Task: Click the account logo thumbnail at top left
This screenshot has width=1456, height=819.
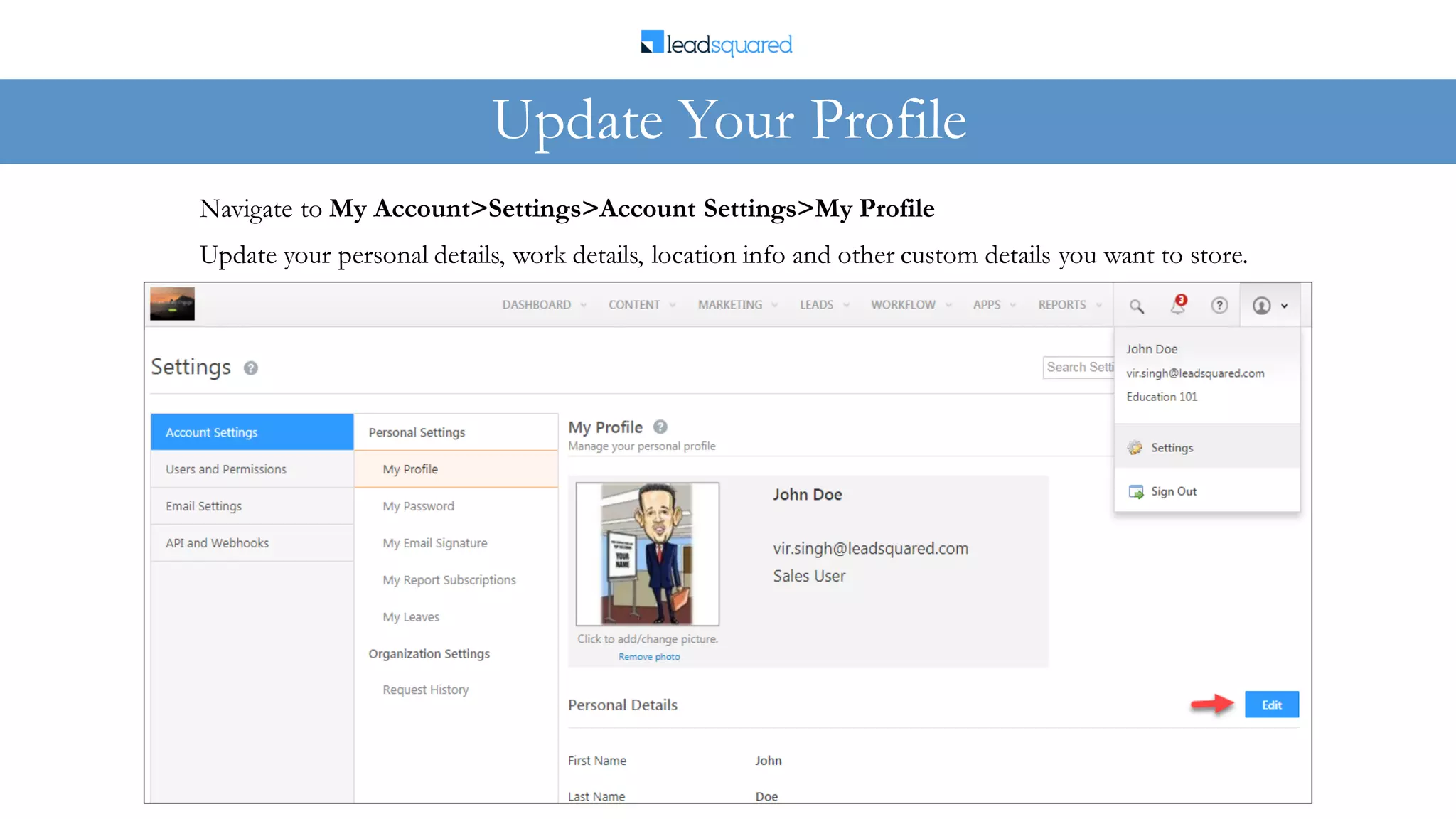Action: click(172, 304)
